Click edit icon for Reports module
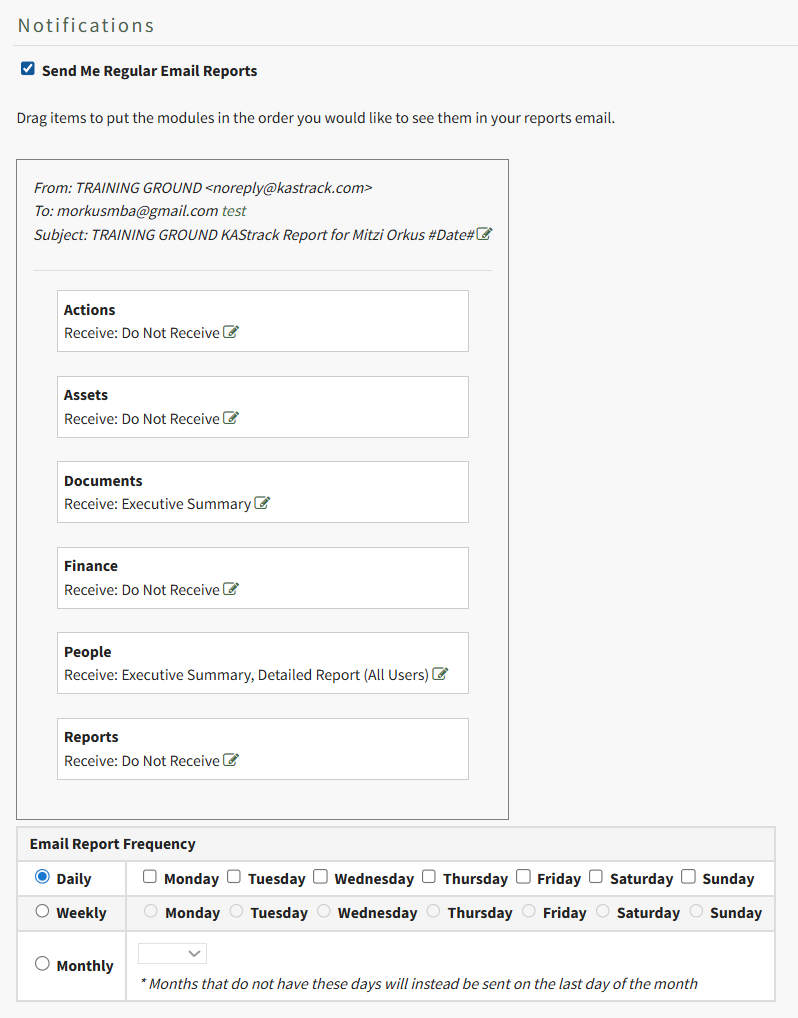Screen dimensions: 798x1018 pos(231,761)
